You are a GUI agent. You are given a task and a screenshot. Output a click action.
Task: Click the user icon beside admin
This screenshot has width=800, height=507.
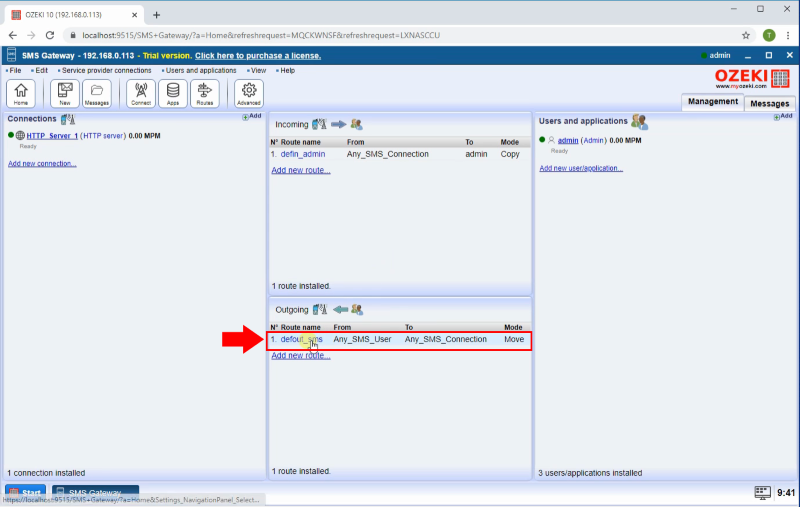(x=551, y=140)
